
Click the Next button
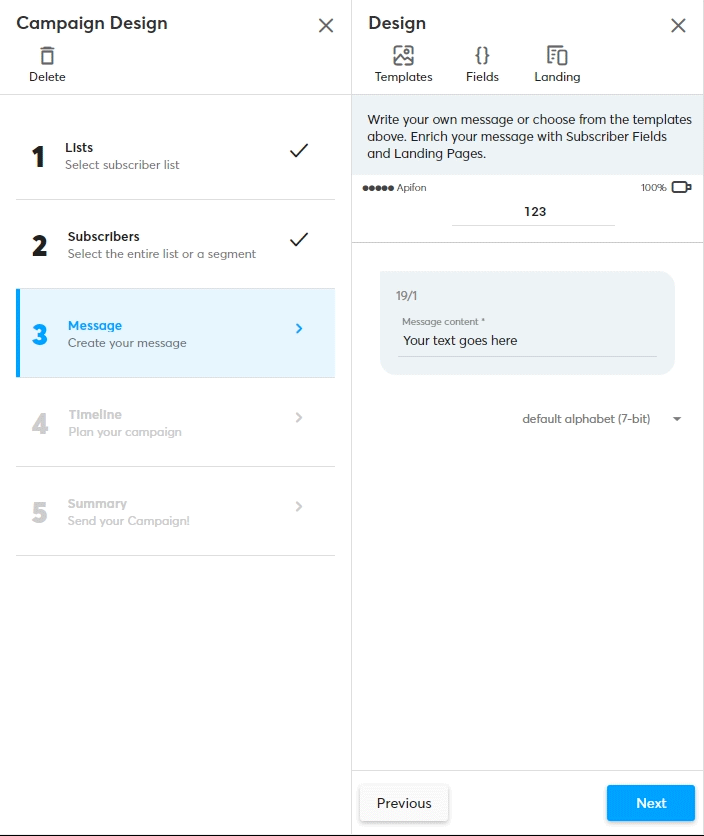651,803
